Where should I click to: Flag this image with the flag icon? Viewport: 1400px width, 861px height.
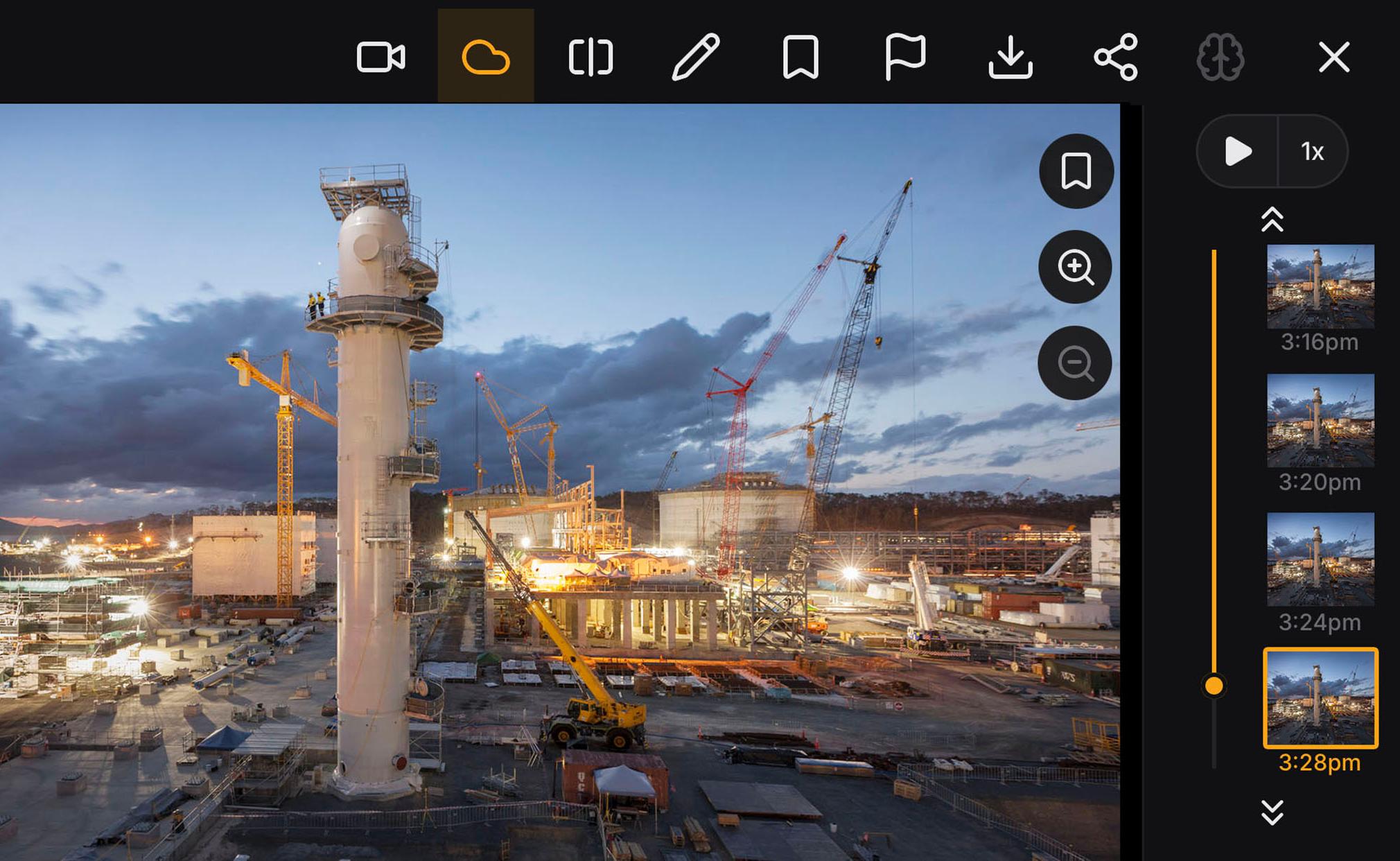(x=905, y=57)
